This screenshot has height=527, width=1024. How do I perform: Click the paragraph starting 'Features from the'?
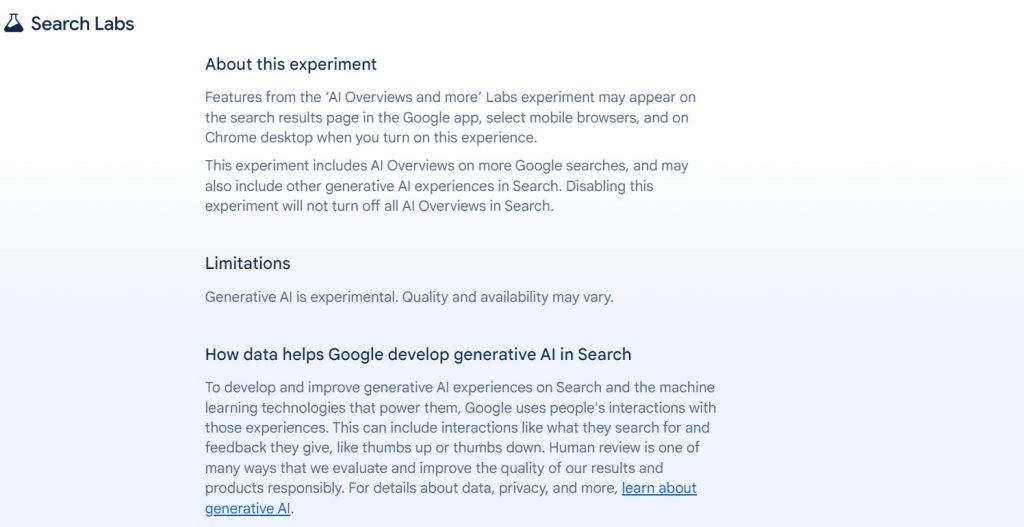click(x=450, y=117)
